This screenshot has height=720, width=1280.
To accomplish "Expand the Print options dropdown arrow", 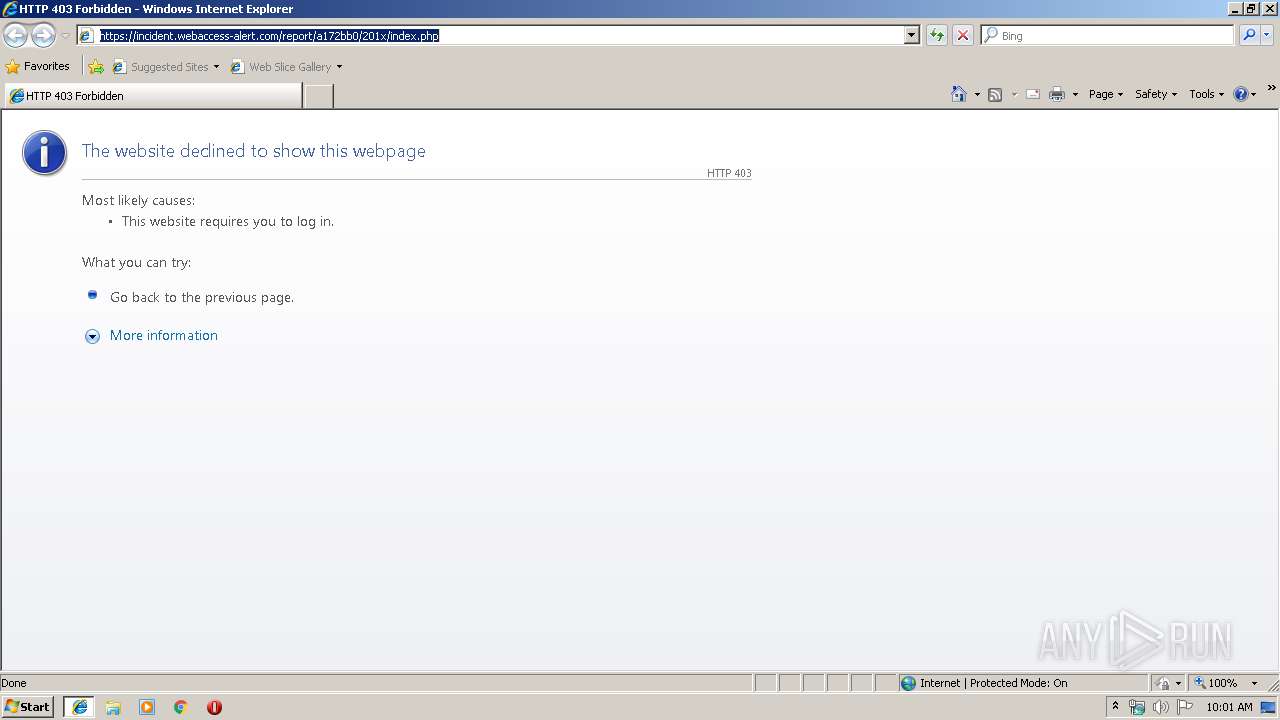I will (1075, 94).
